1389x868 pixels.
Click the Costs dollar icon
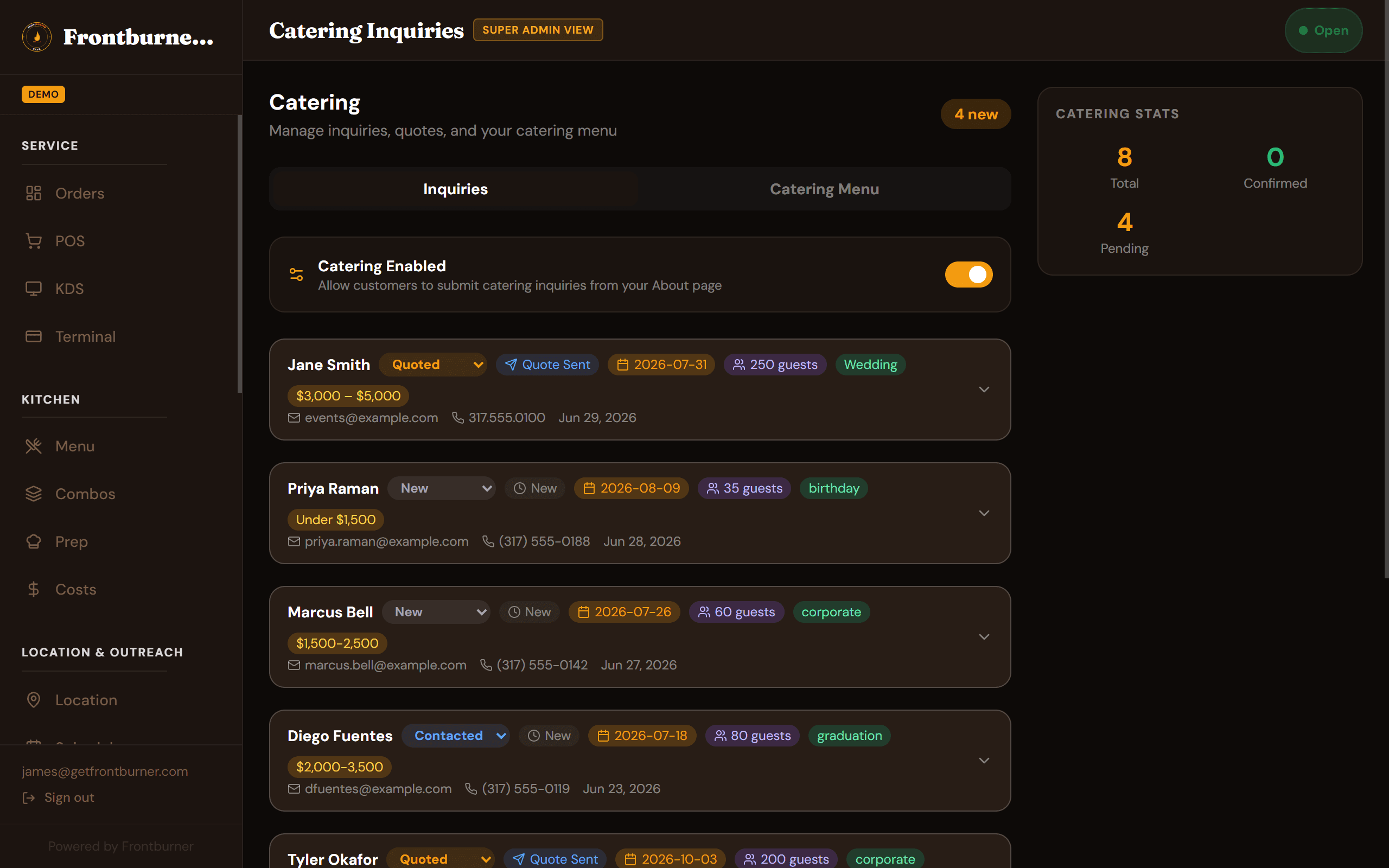click(34, 589)
